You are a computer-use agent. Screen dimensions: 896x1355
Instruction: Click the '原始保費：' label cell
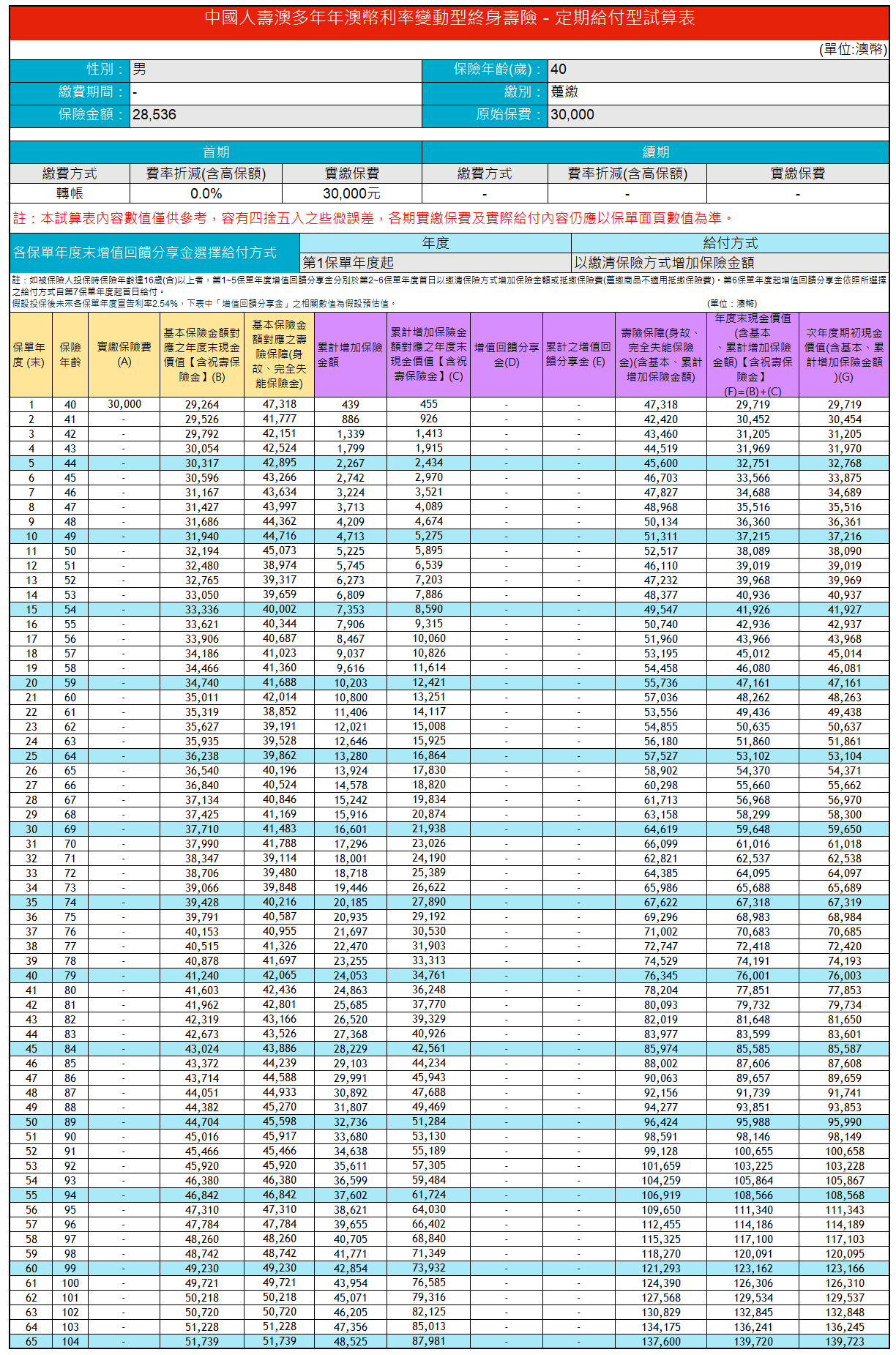[485, 116]
